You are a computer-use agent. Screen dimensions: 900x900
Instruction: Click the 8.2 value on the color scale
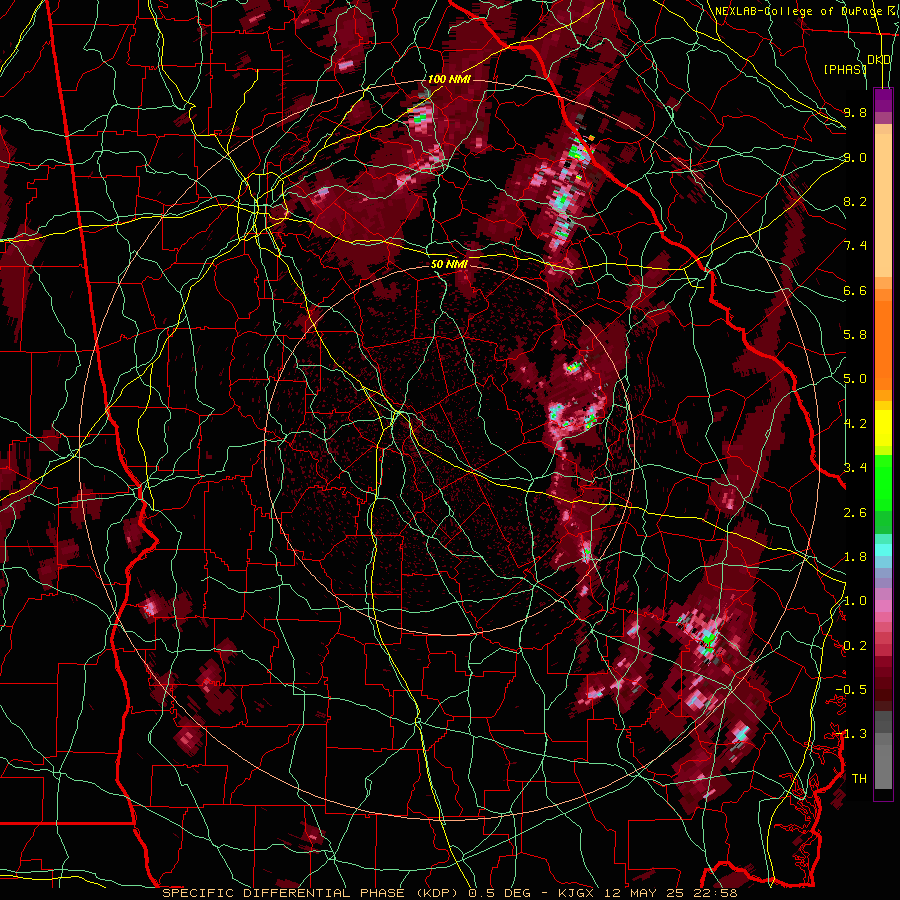(x=855, y=201)
